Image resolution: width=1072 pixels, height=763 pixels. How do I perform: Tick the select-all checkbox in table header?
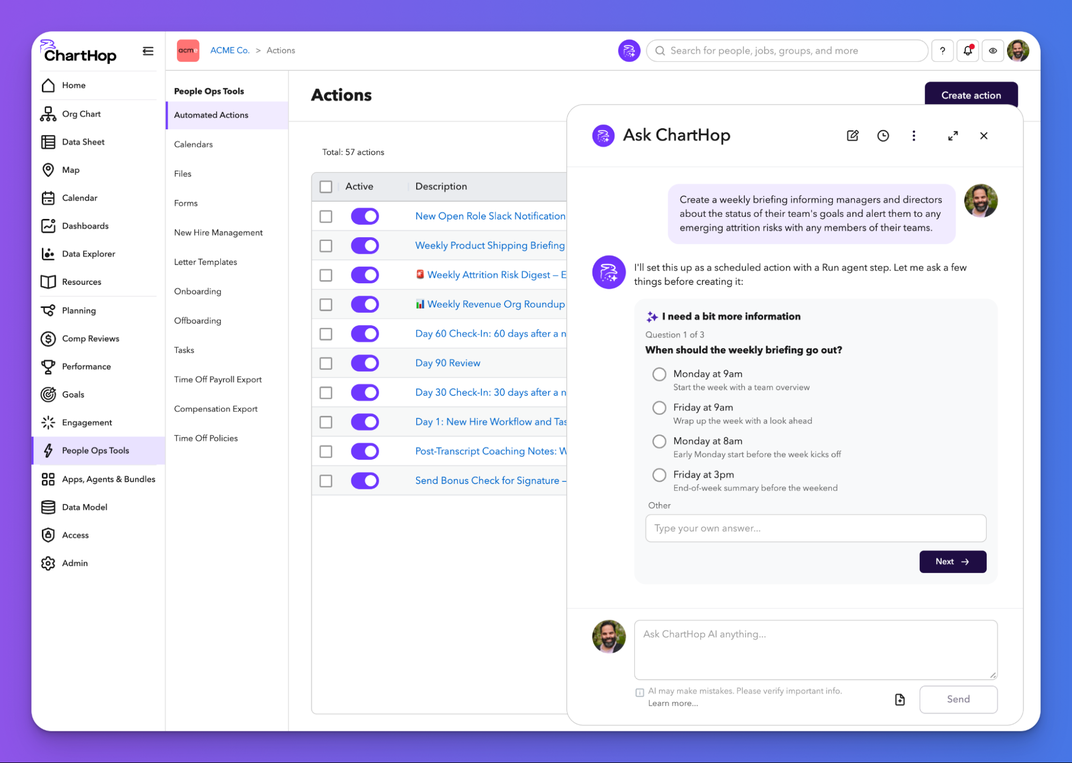[x=326, y=187]
